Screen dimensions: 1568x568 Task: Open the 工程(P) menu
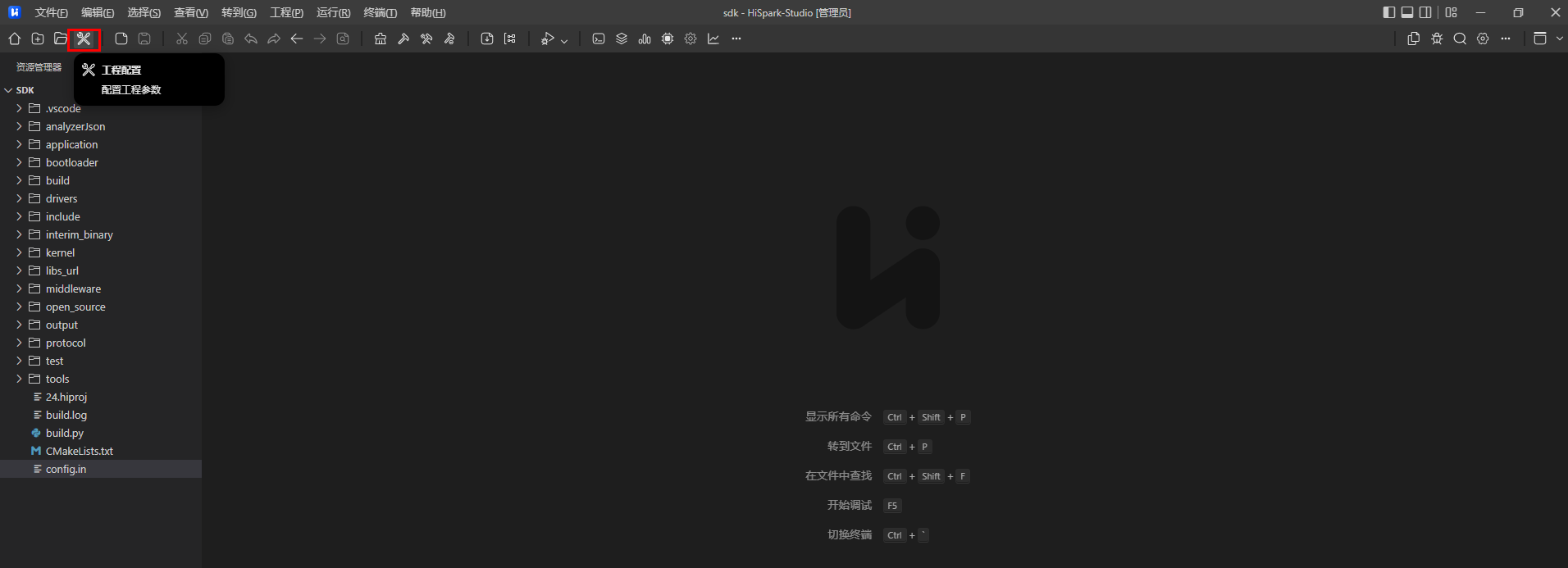pos(287,12)
